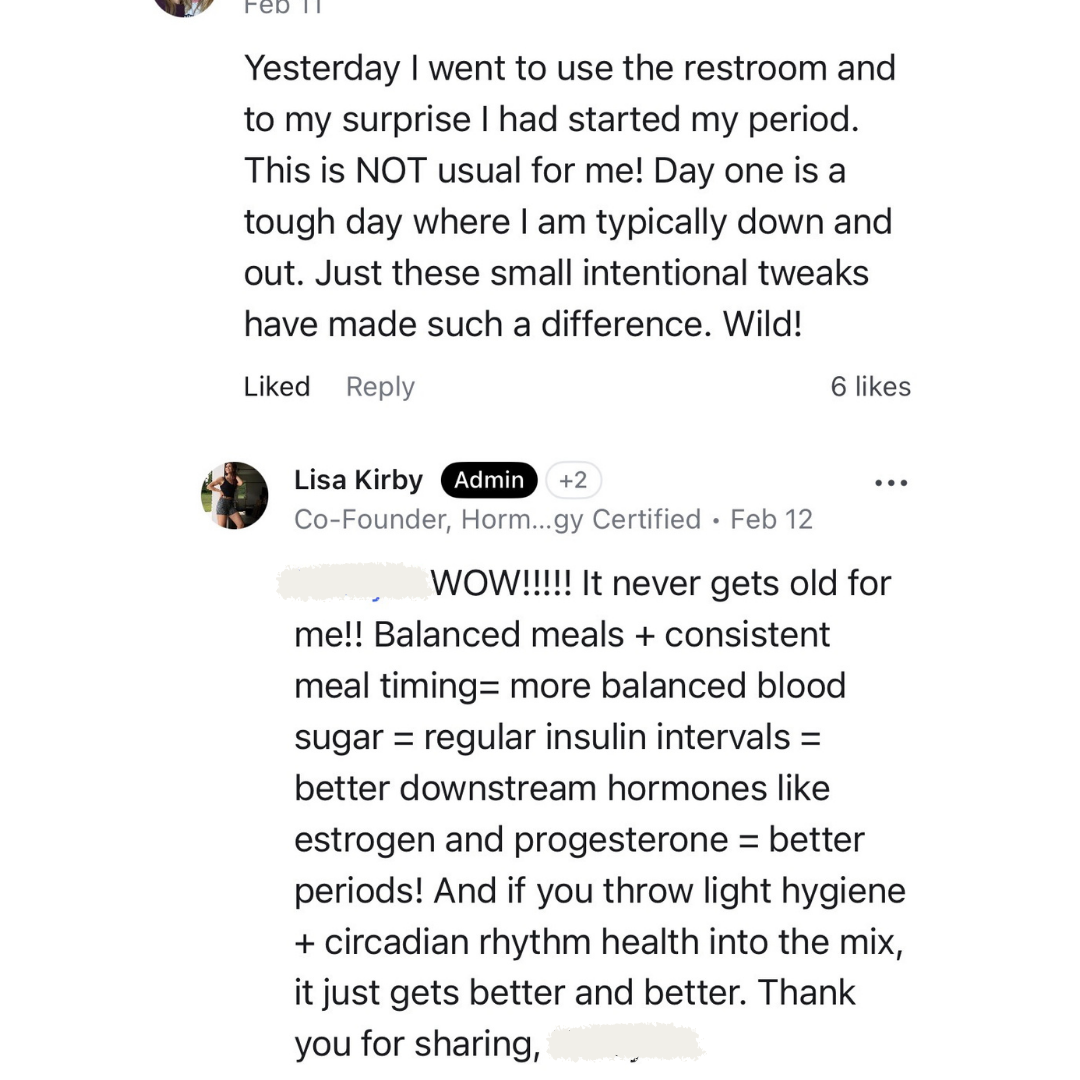
Task: Click the capitalized 'NOT' in first comment
Action: coord(394,171)
